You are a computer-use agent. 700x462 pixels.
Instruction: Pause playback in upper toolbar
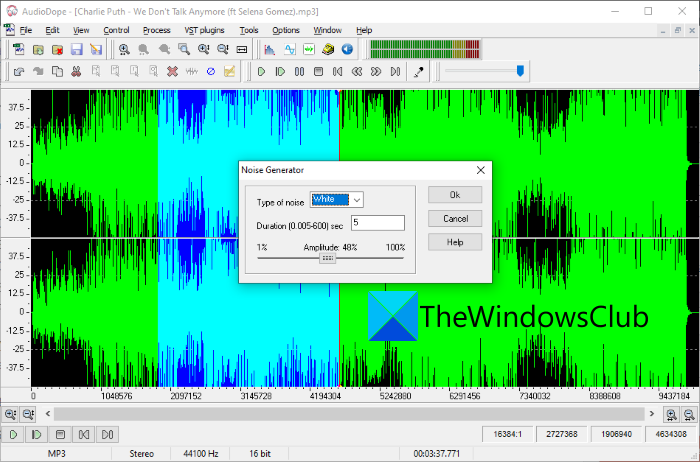click(x=299, y=71)
